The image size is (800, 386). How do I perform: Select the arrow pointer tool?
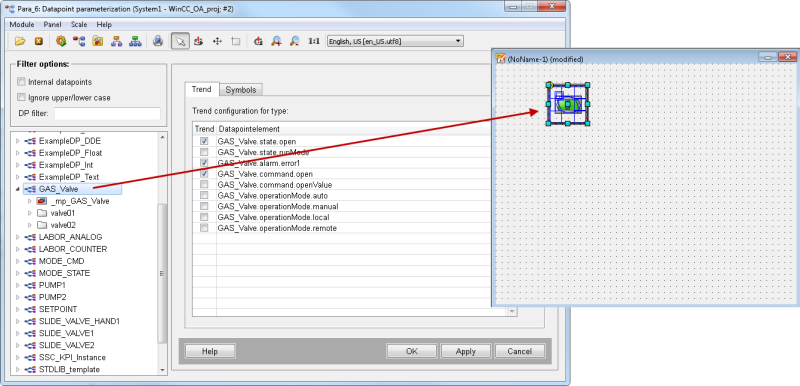coord(179,41)
